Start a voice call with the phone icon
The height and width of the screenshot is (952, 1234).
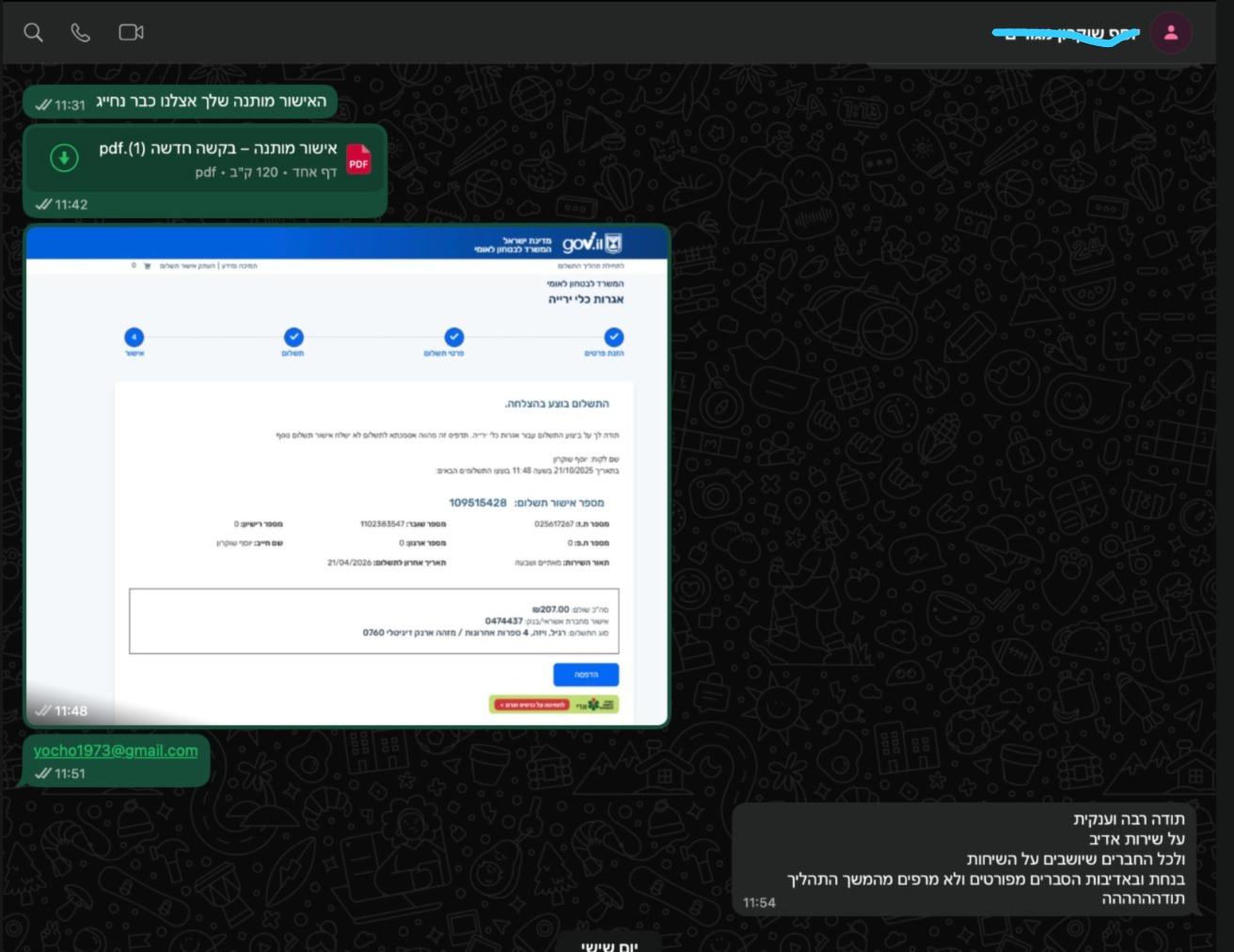tap(81, 33)
